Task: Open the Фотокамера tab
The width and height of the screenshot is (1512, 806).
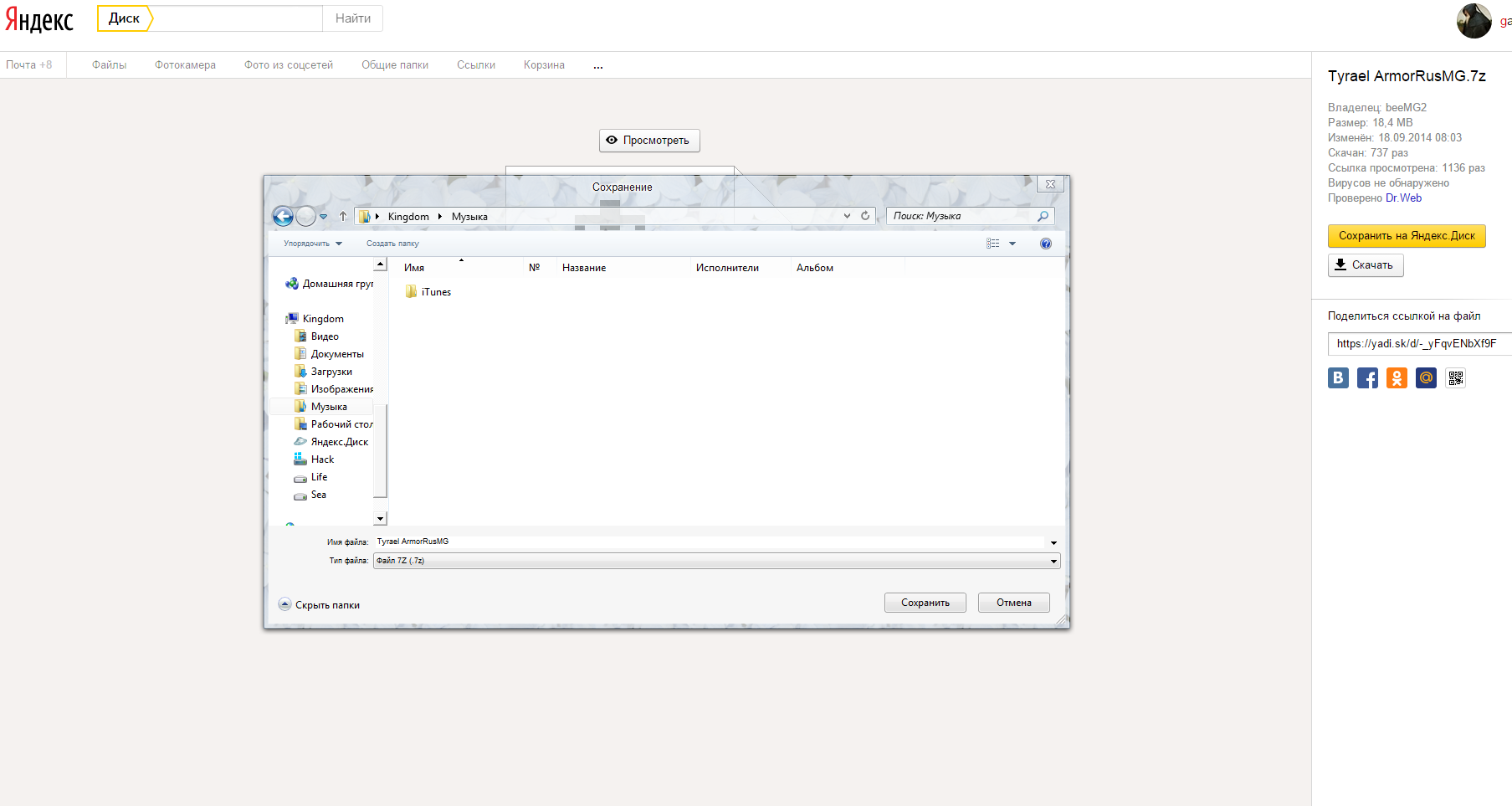Action: point(185,65)
